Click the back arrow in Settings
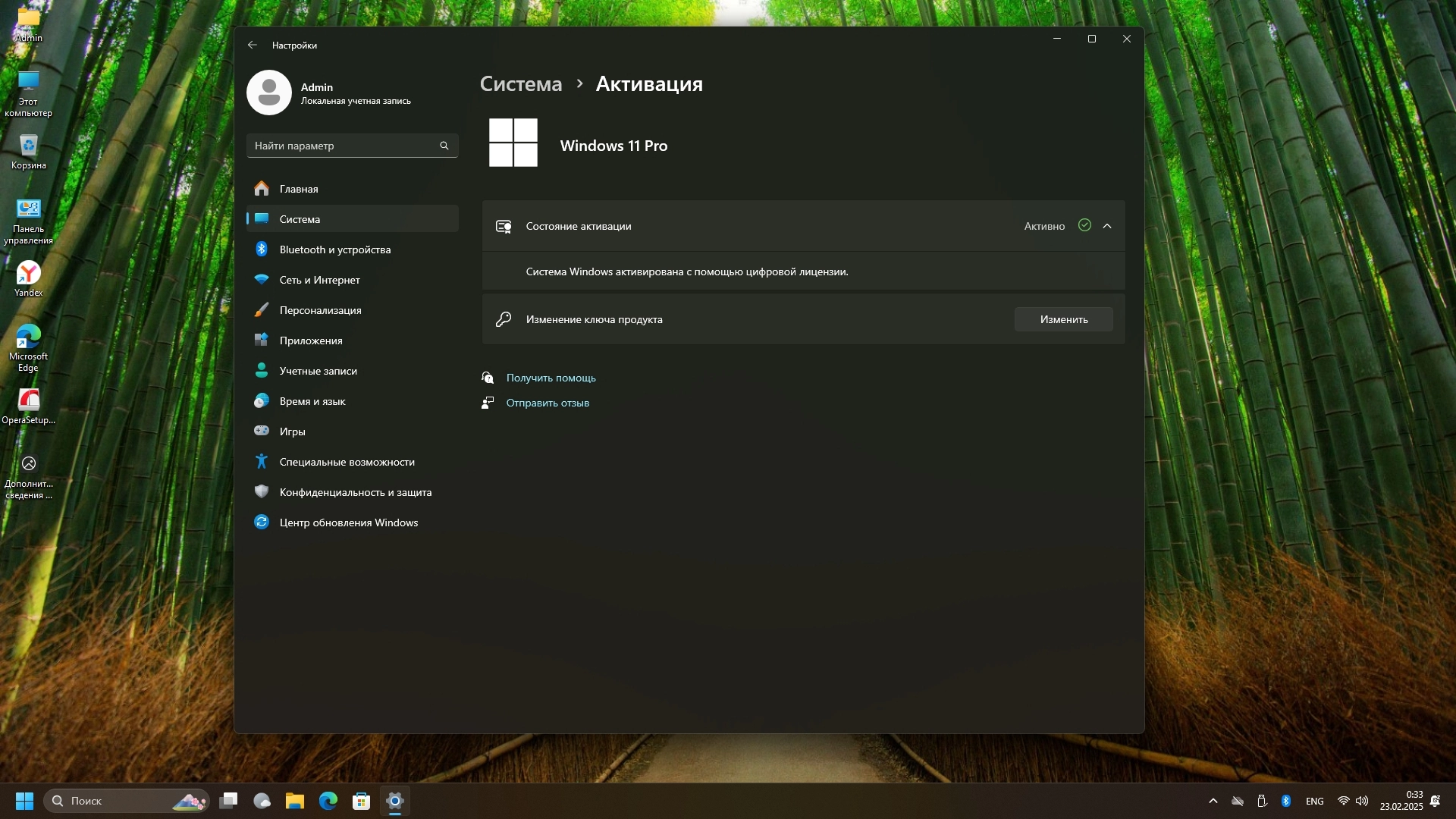This screenshot has width=1456, height=819. click(x=253, y=45)
